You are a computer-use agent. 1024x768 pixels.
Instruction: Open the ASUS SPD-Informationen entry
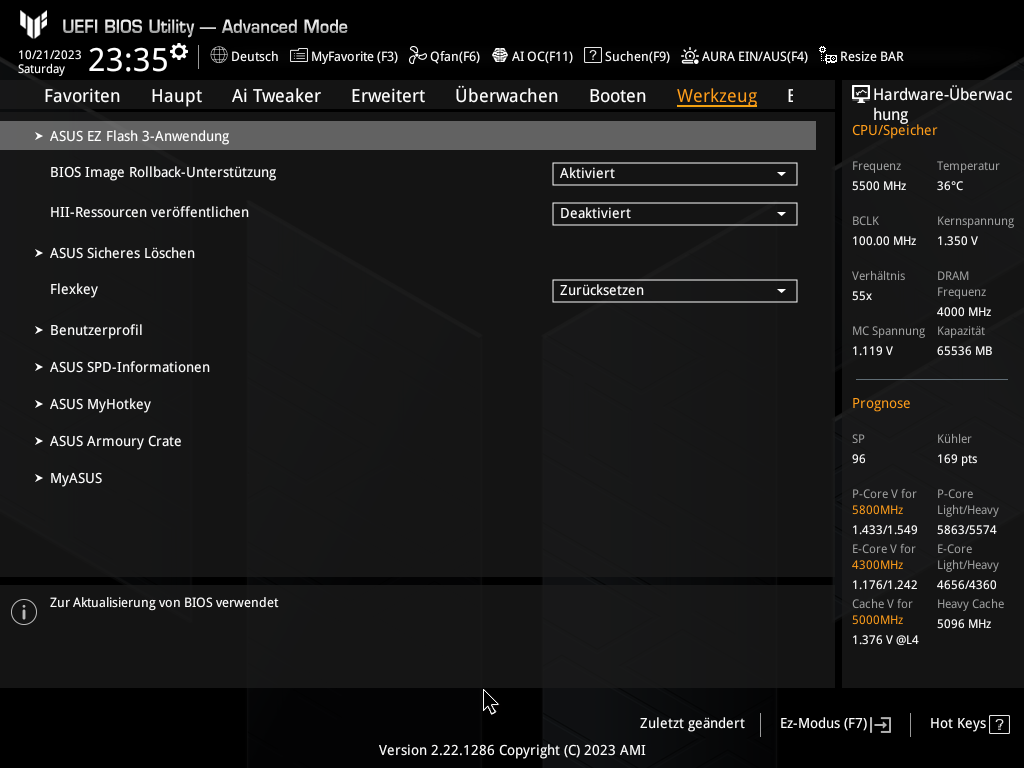[x=130, y=367]
